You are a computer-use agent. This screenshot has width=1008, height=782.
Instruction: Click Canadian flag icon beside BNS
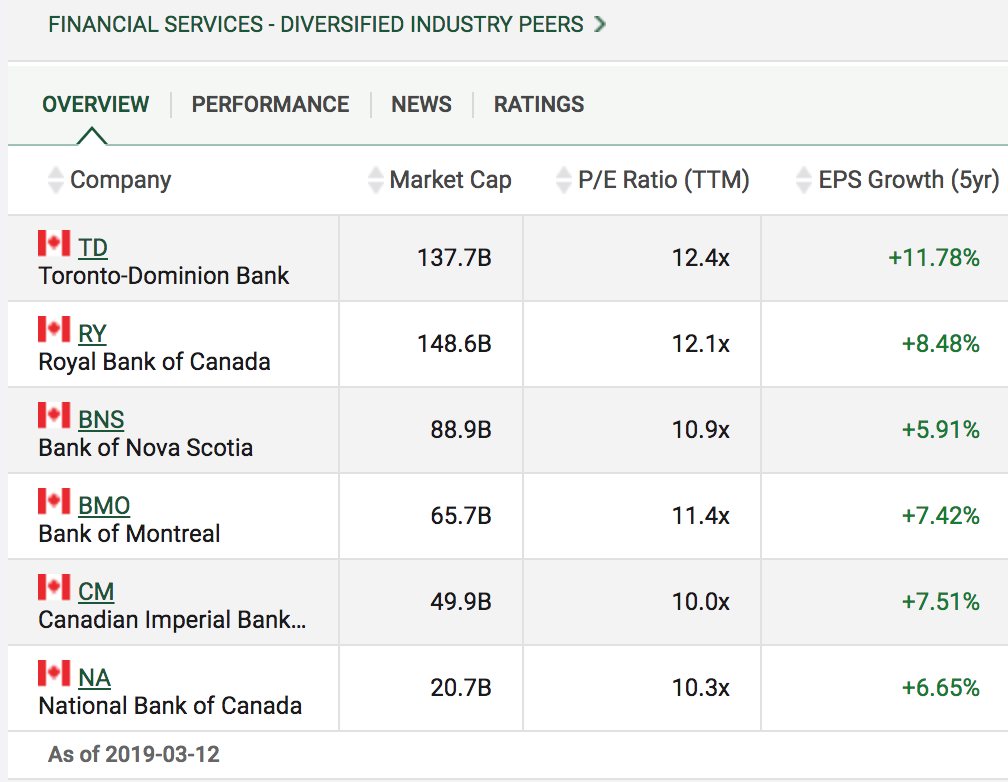pos(54,415)
